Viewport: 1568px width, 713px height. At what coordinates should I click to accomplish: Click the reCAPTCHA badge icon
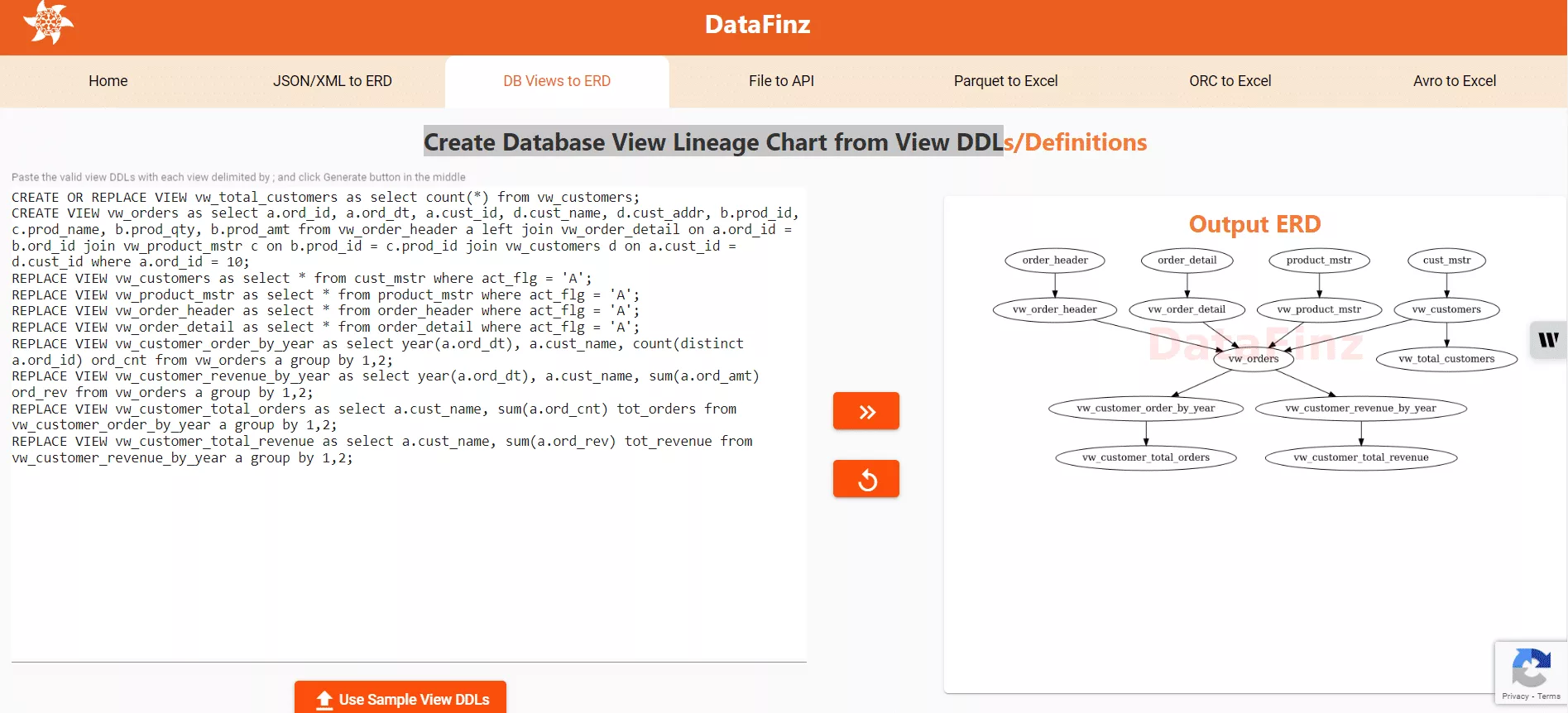click(x=1530, y=667)
